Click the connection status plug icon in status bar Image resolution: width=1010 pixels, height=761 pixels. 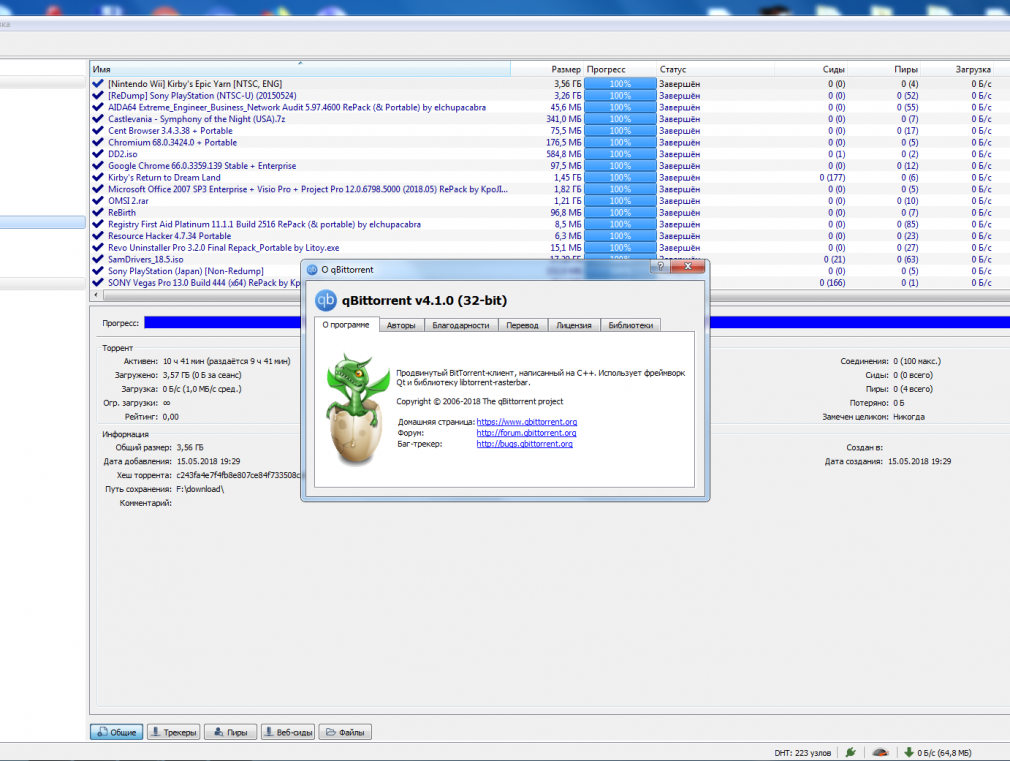tap(851, 752)
